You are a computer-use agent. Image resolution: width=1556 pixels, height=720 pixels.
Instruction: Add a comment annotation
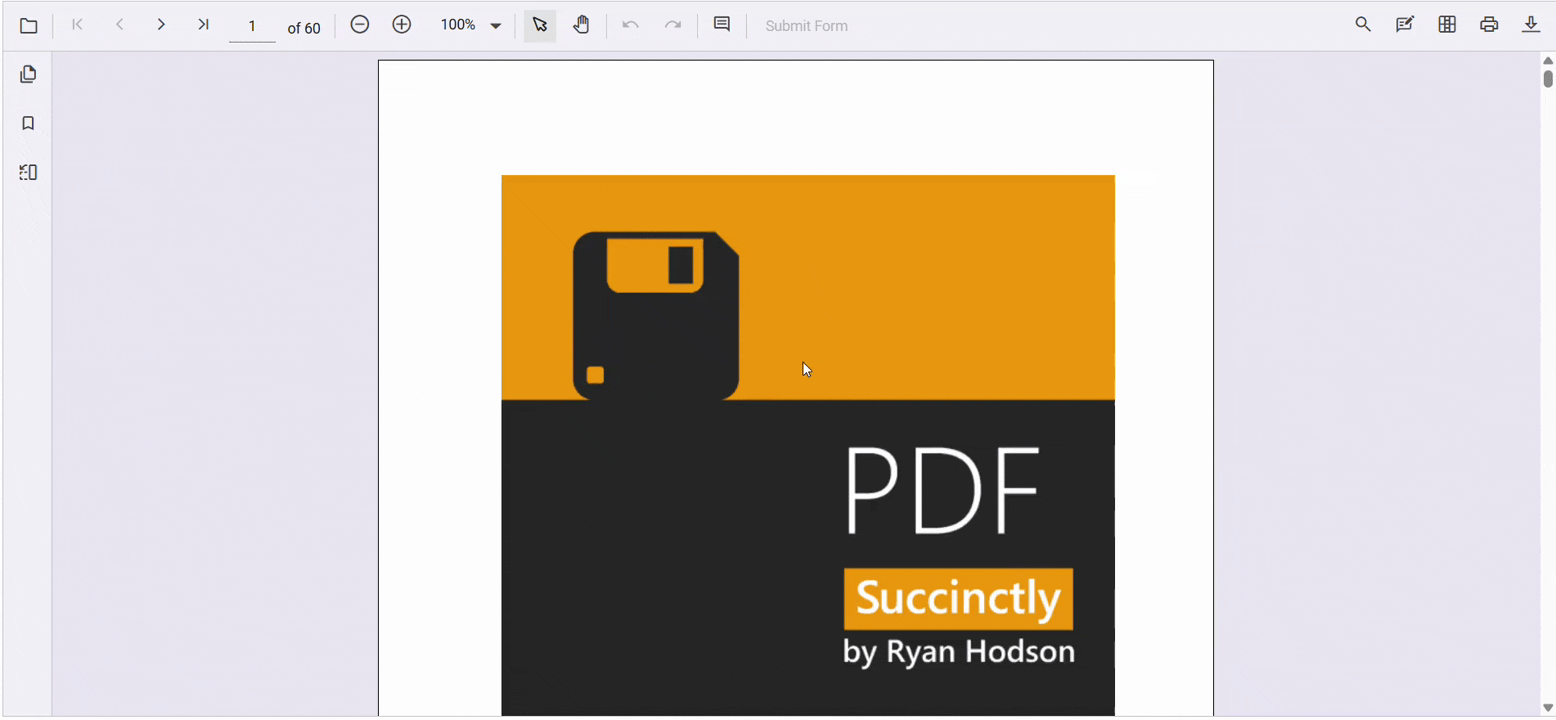coord(722,25)
